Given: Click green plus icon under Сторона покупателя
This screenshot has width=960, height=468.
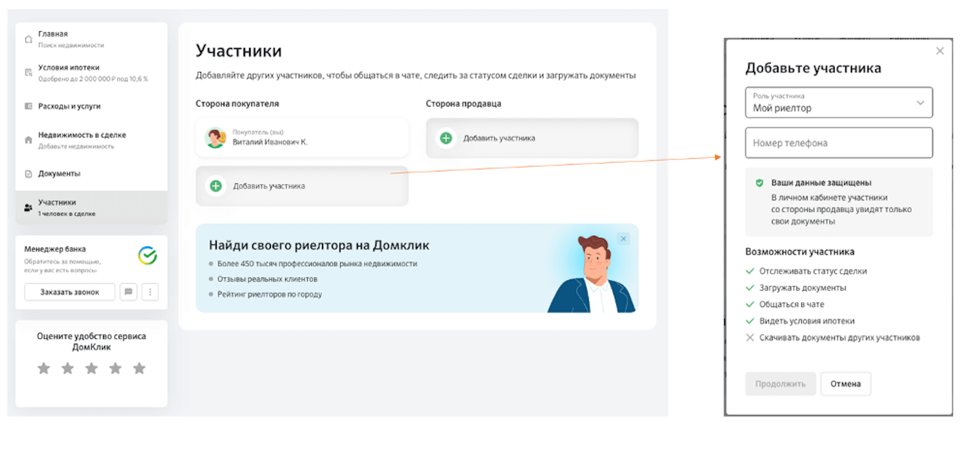Looking at the screenshot, I should (215, 186).
